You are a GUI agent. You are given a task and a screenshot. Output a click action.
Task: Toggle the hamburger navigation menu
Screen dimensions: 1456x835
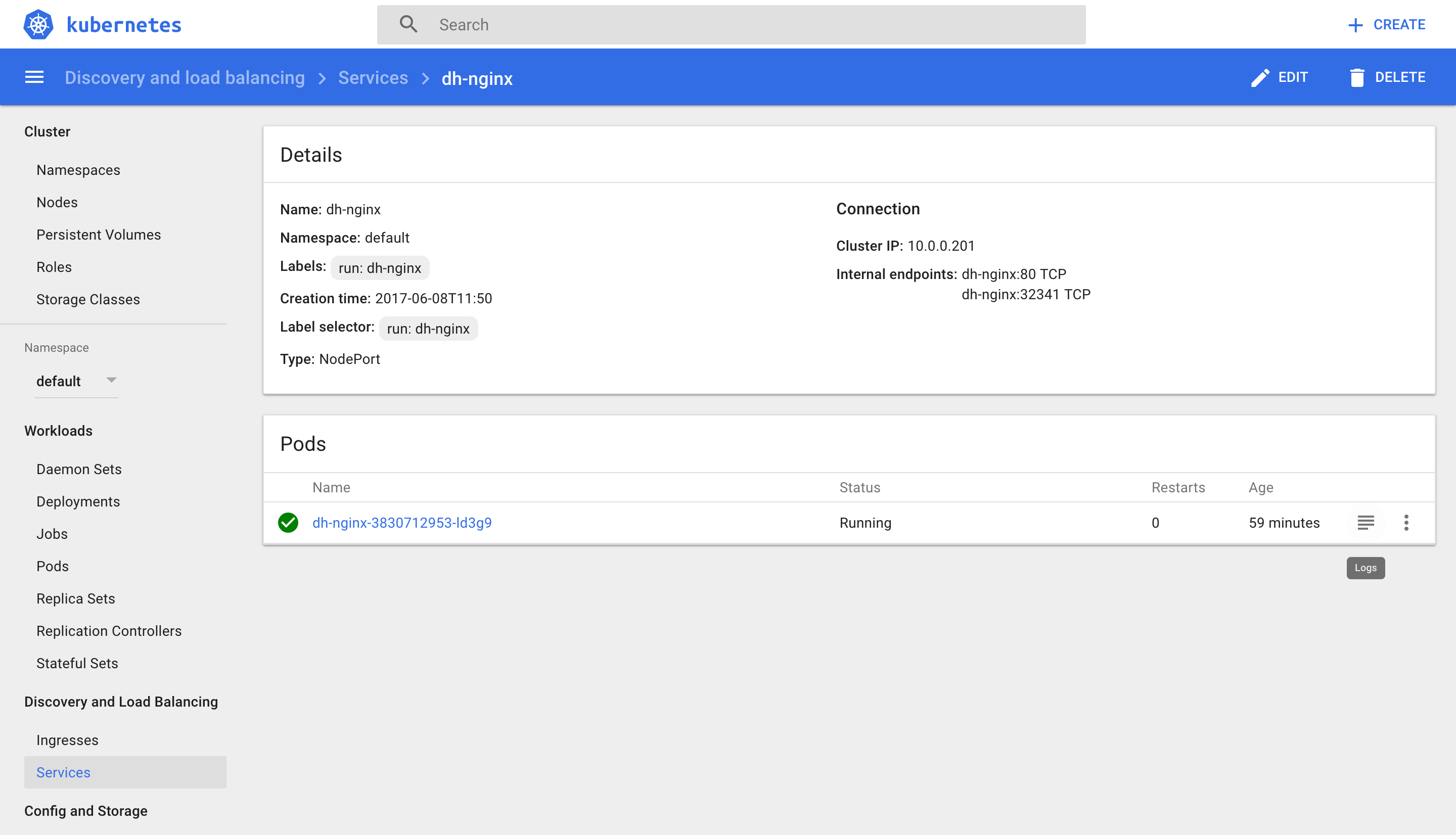coord(34,77)
